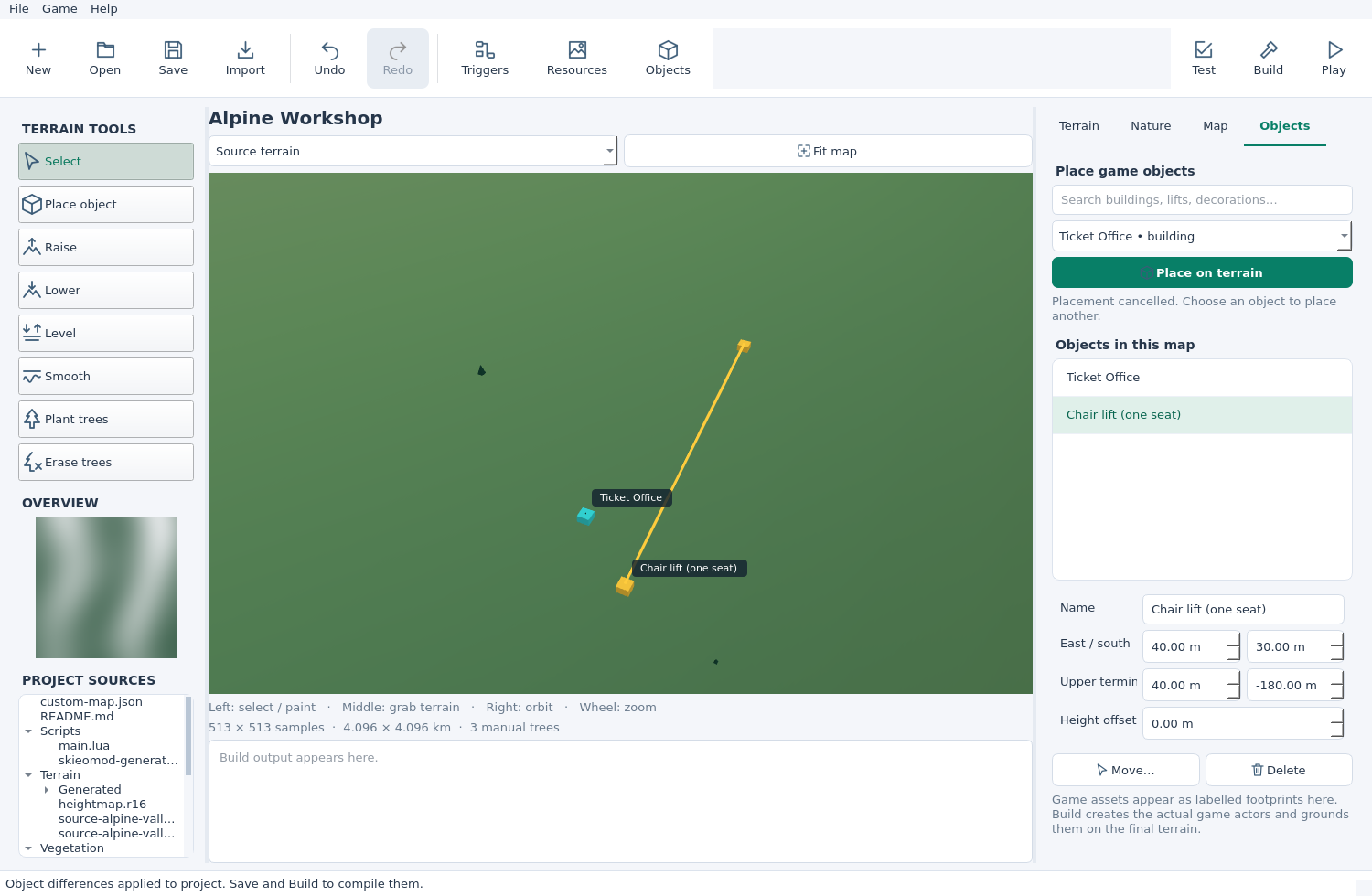
Task: Open the Source terrain dropdown
Action: (x=413, y=151)
